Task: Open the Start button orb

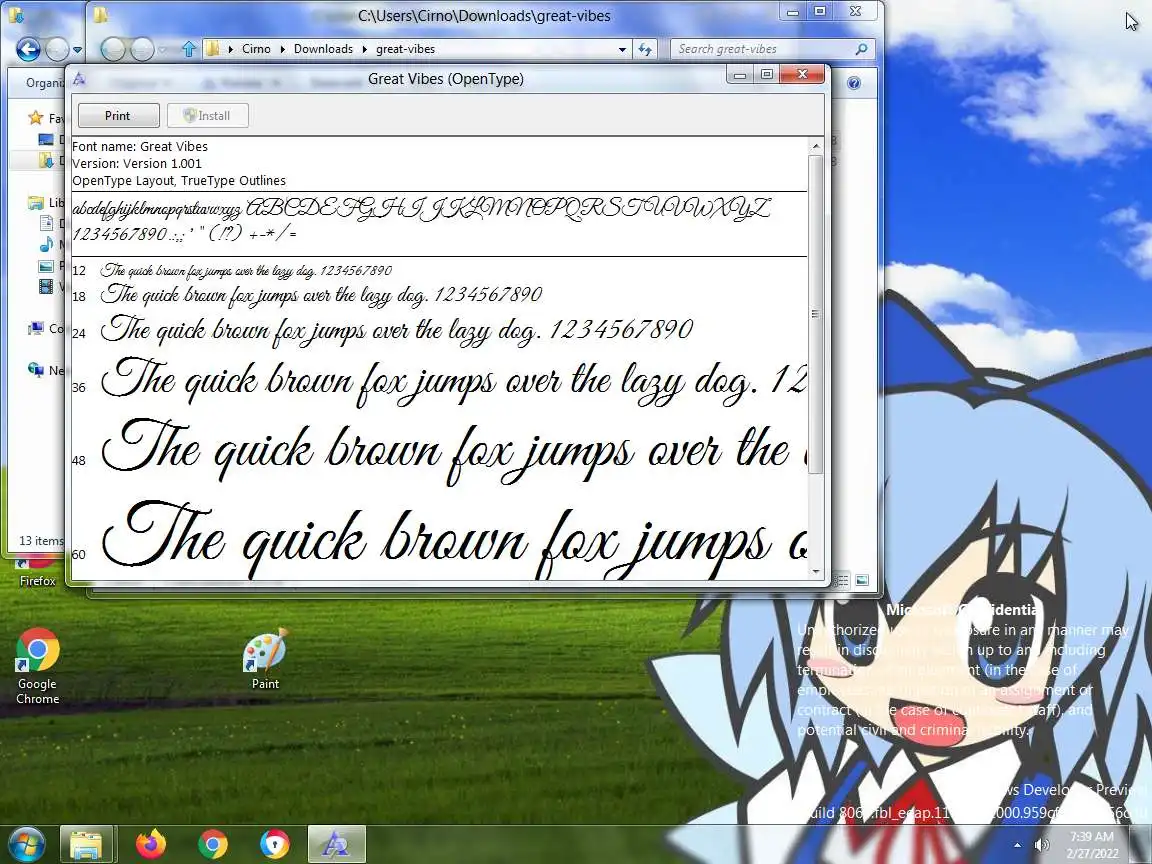Action: click(24, 843)
